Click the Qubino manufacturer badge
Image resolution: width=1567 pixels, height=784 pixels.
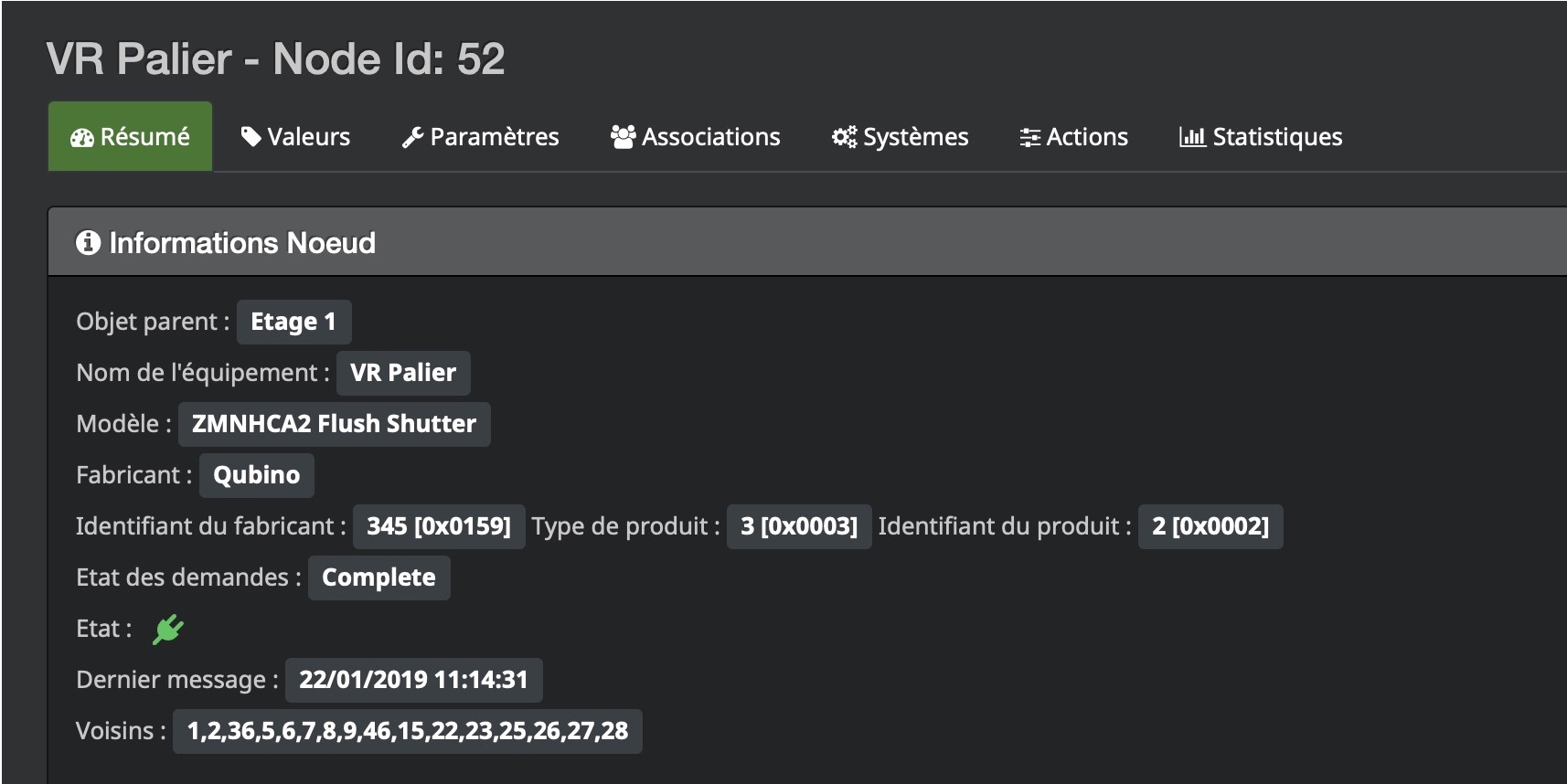(256, 475)
